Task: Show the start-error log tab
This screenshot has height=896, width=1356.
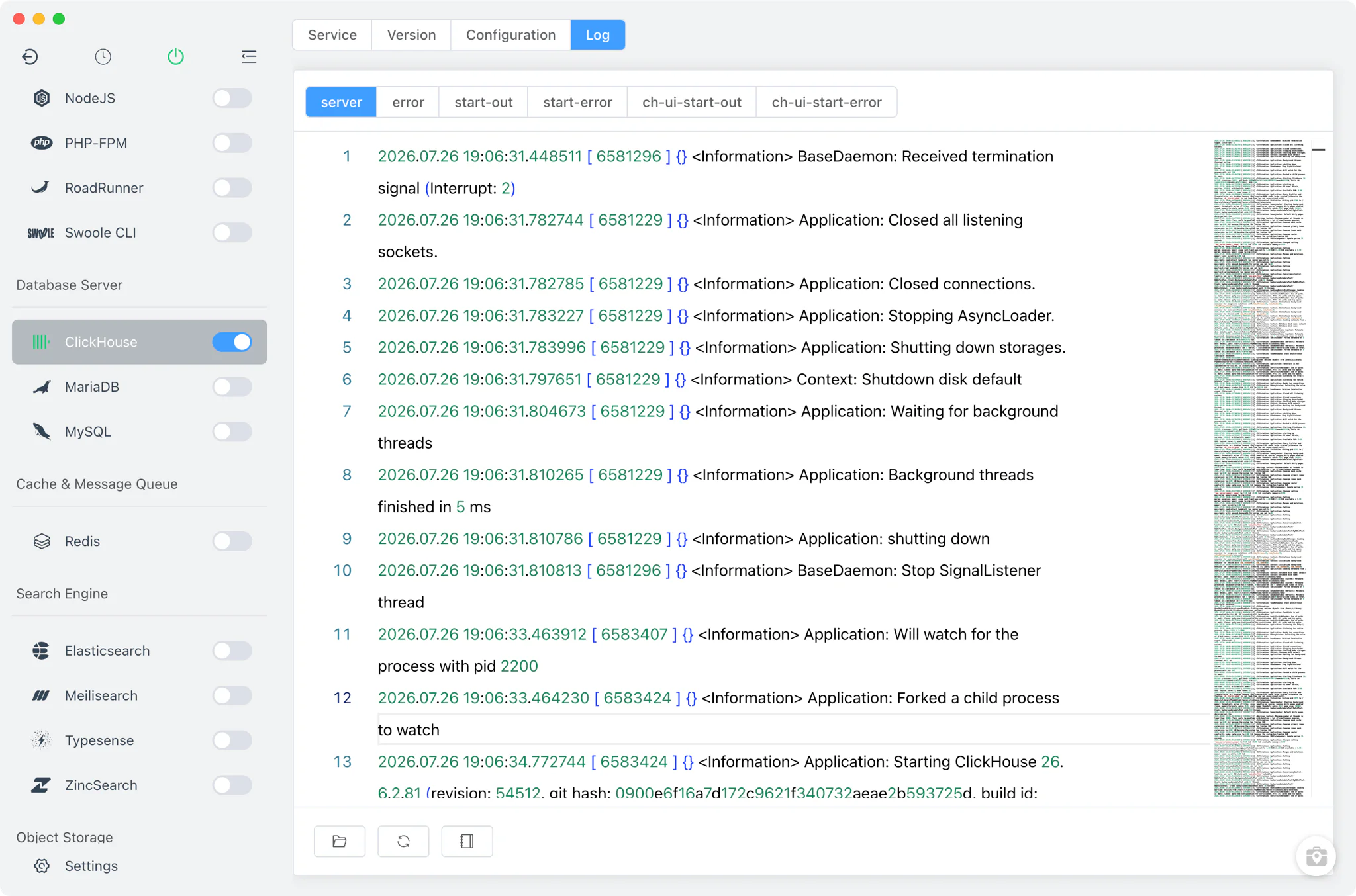Action: pos(577,103)
